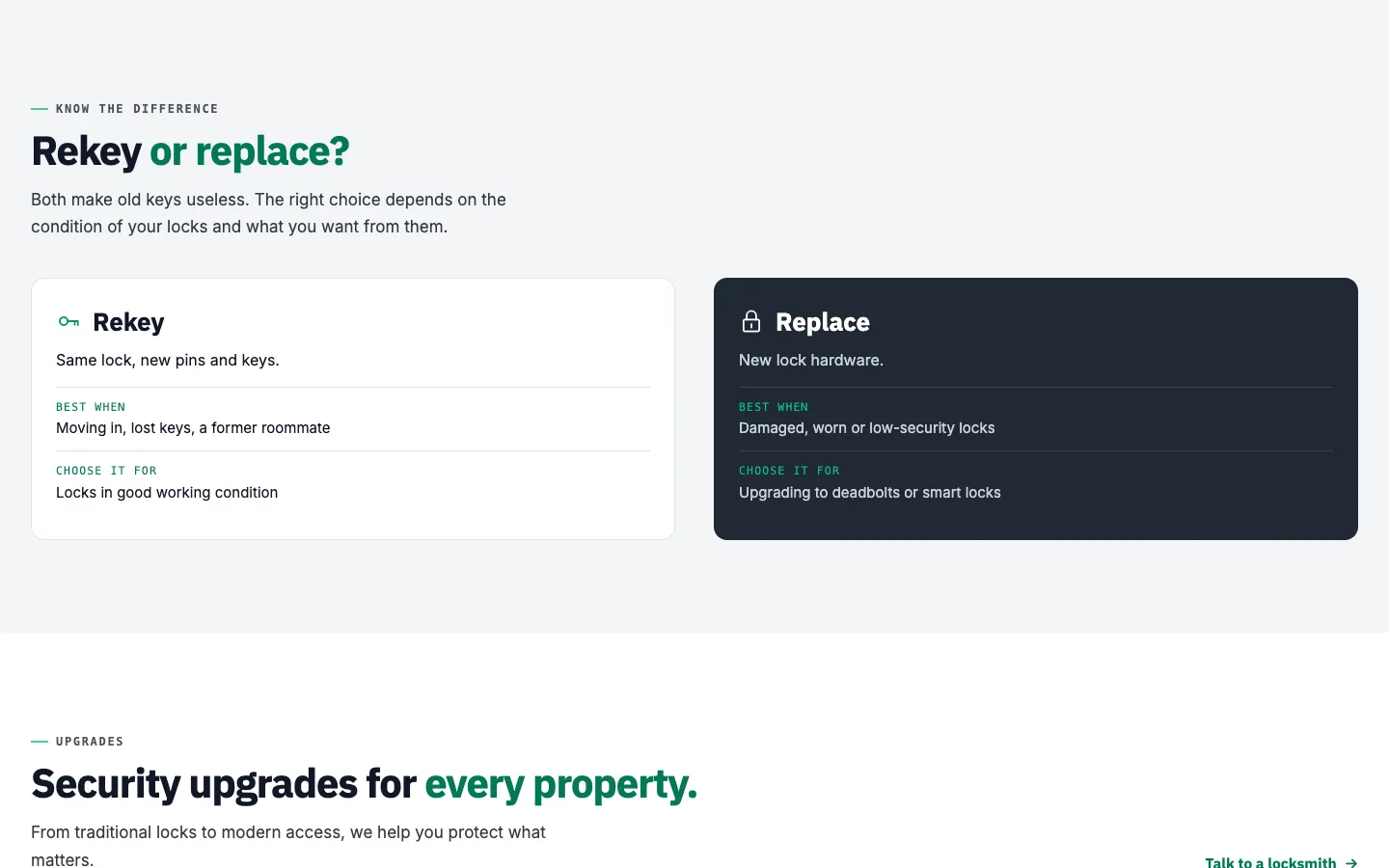Click 'Moving in, lost keys, a former roommate'
The height and width of the screenshot is (868, 1389).
[193, 428]
